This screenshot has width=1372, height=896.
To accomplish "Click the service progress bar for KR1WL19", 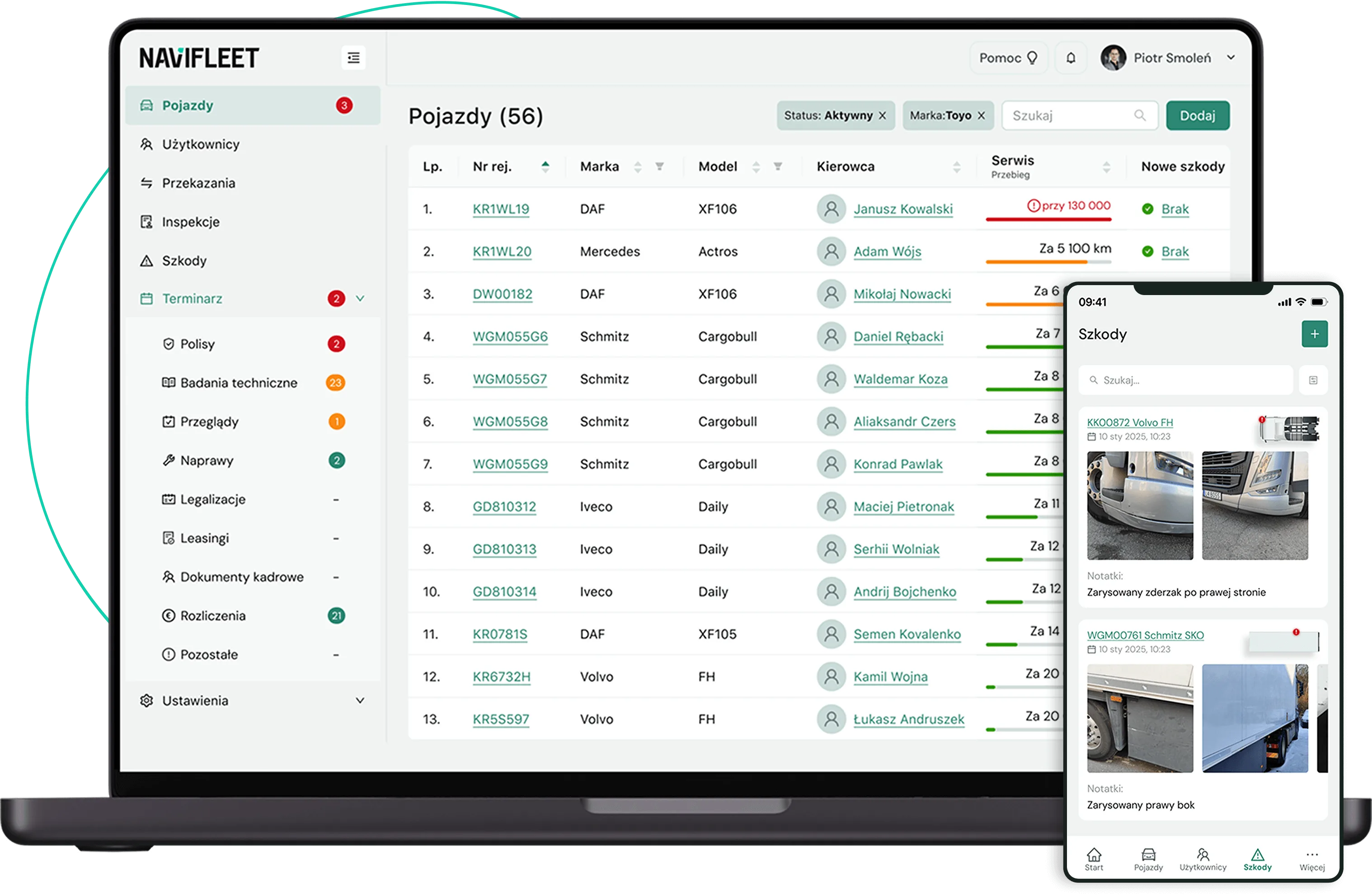I will (1048, 219).
